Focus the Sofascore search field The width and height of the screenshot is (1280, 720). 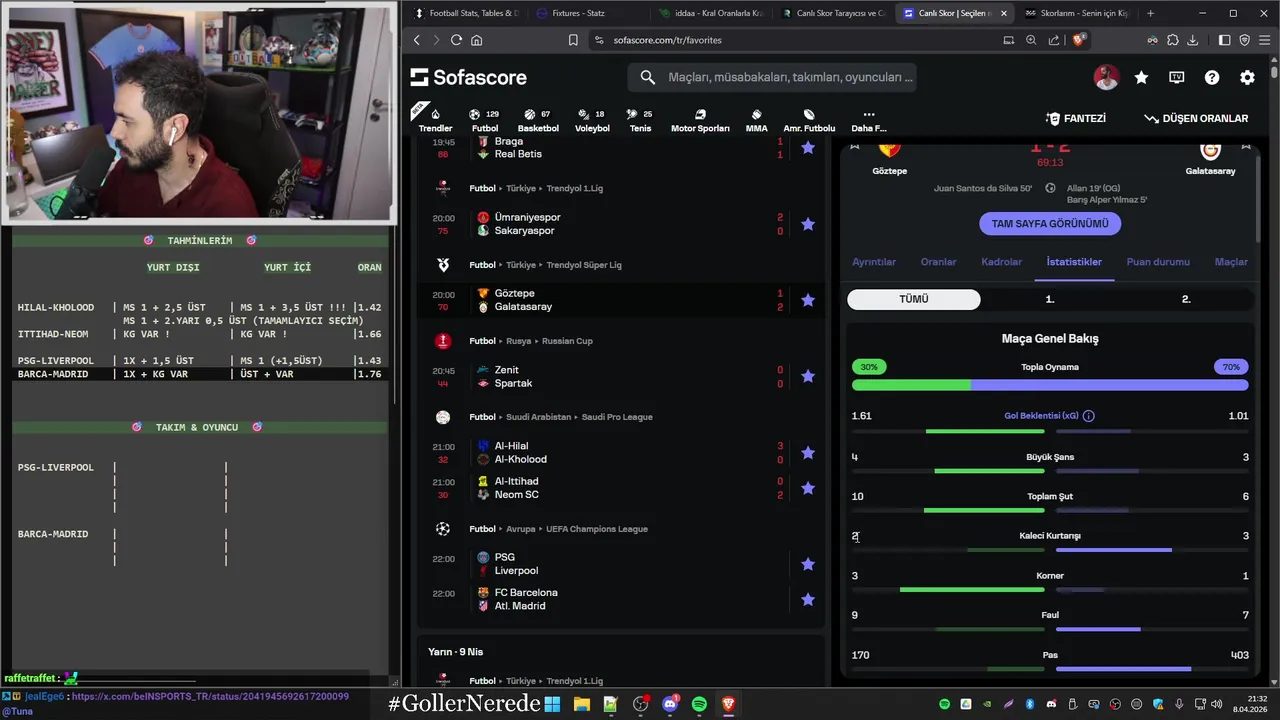[x=772, y=77]
